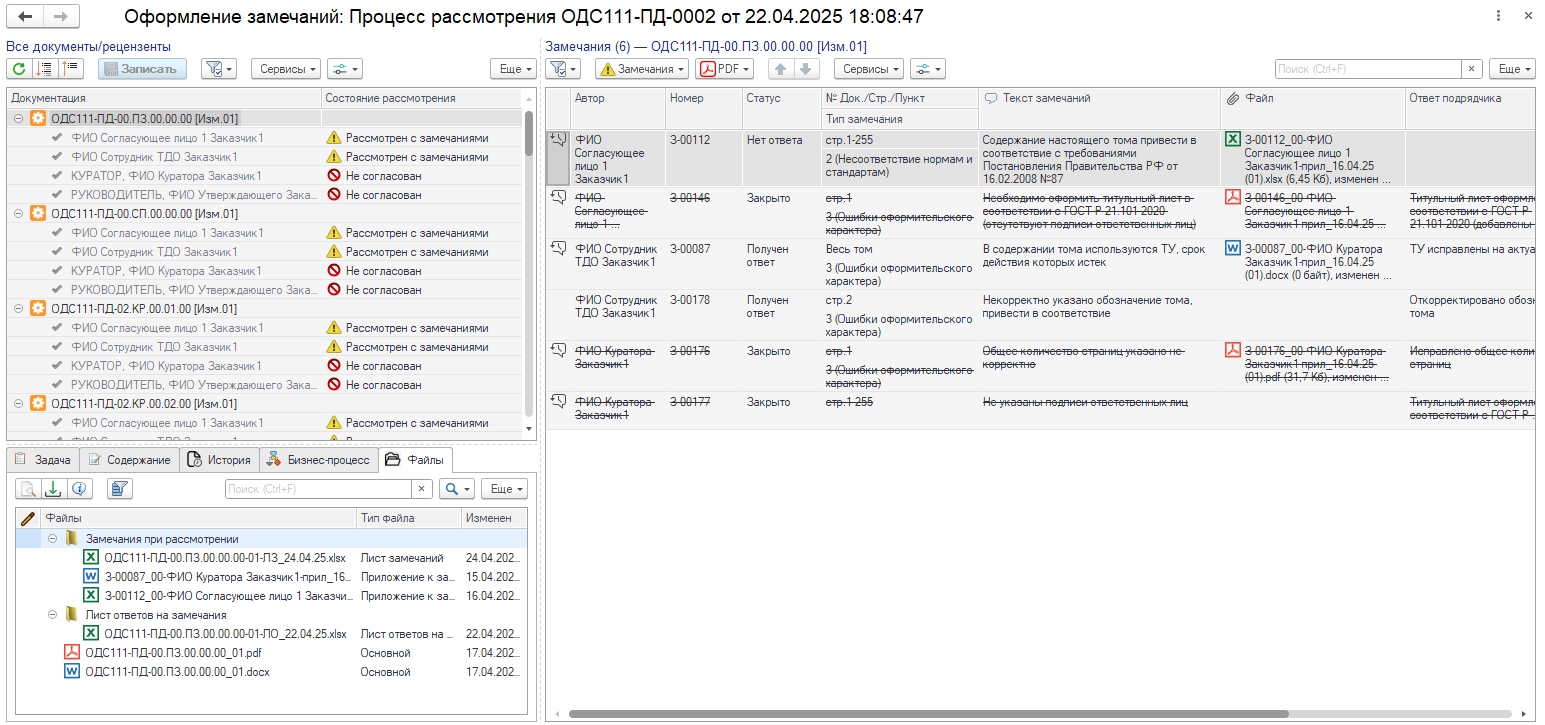Open the Замечания dropdown with warning icon
Image resolution: width=1545 pixels, height=725 pixels.
click(642, 69)
